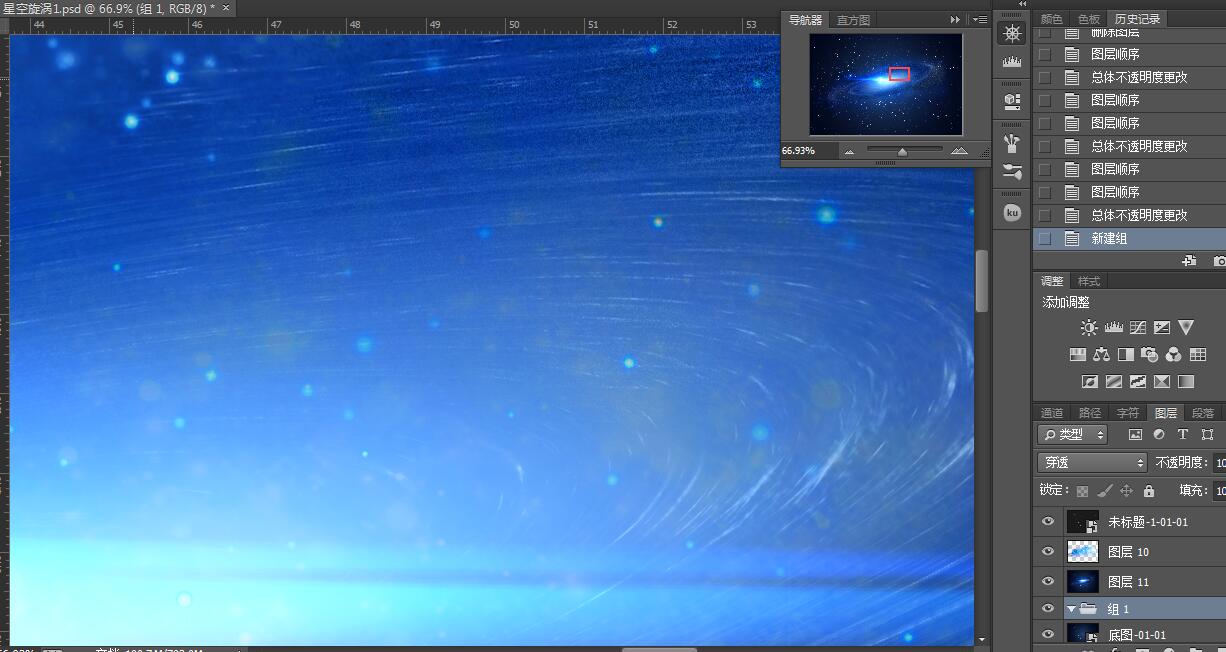Screen dimensions: 1226x652
Task: Add a Levels adjustment
Action: tap(1113, 327)
